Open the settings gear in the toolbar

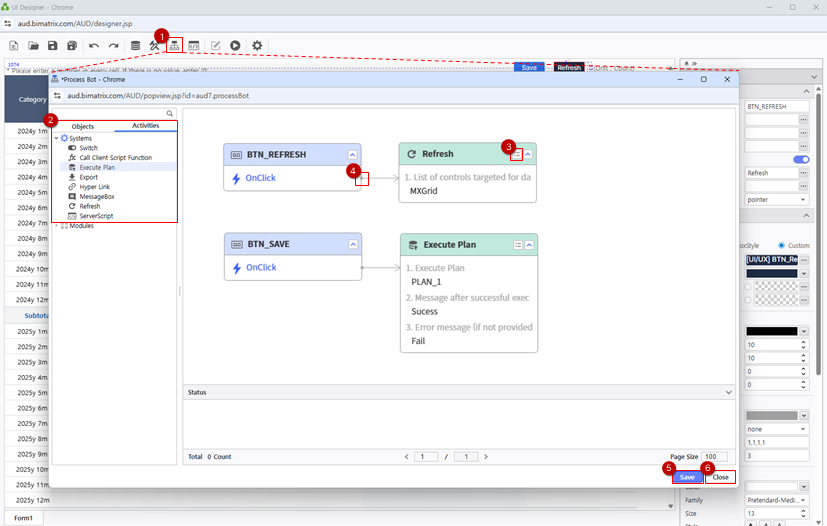point(257,46)
